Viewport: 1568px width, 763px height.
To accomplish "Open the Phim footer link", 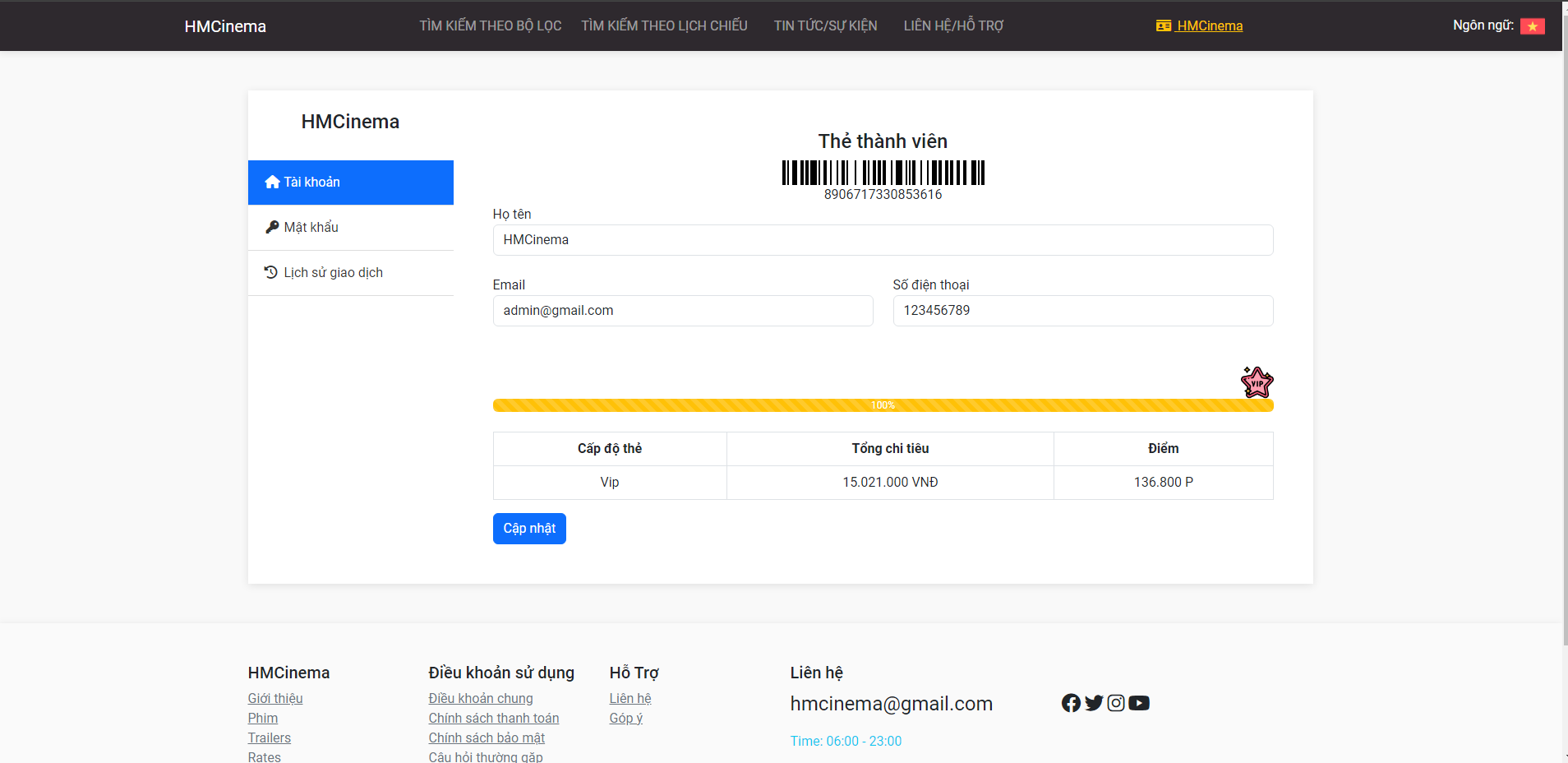I will (263, 718).
